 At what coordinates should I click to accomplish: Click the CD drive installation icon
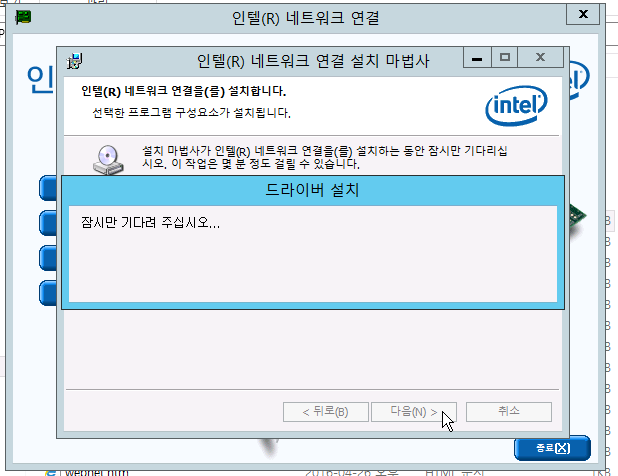[x=108, y=160]
